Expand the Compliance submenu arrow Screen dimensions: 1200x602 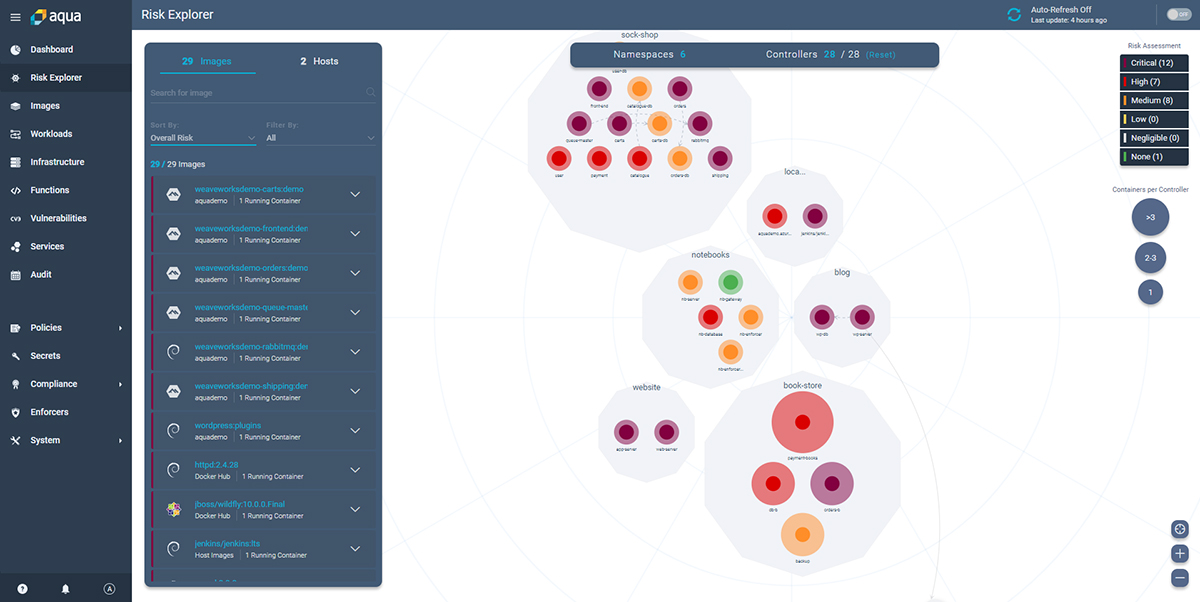tap(120, 384)
